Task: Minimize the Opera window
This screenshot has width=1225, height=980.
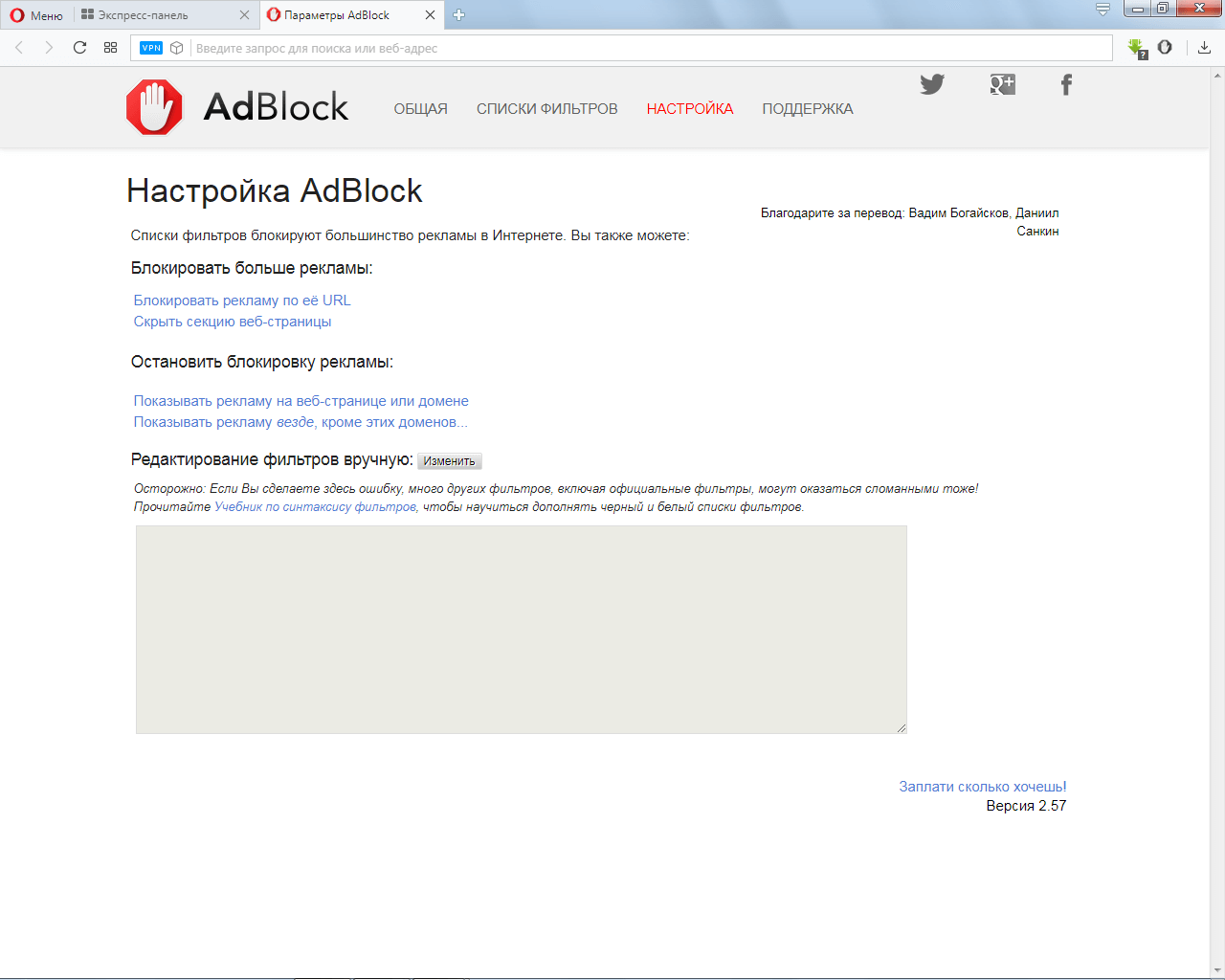Action: [1137, 9]
